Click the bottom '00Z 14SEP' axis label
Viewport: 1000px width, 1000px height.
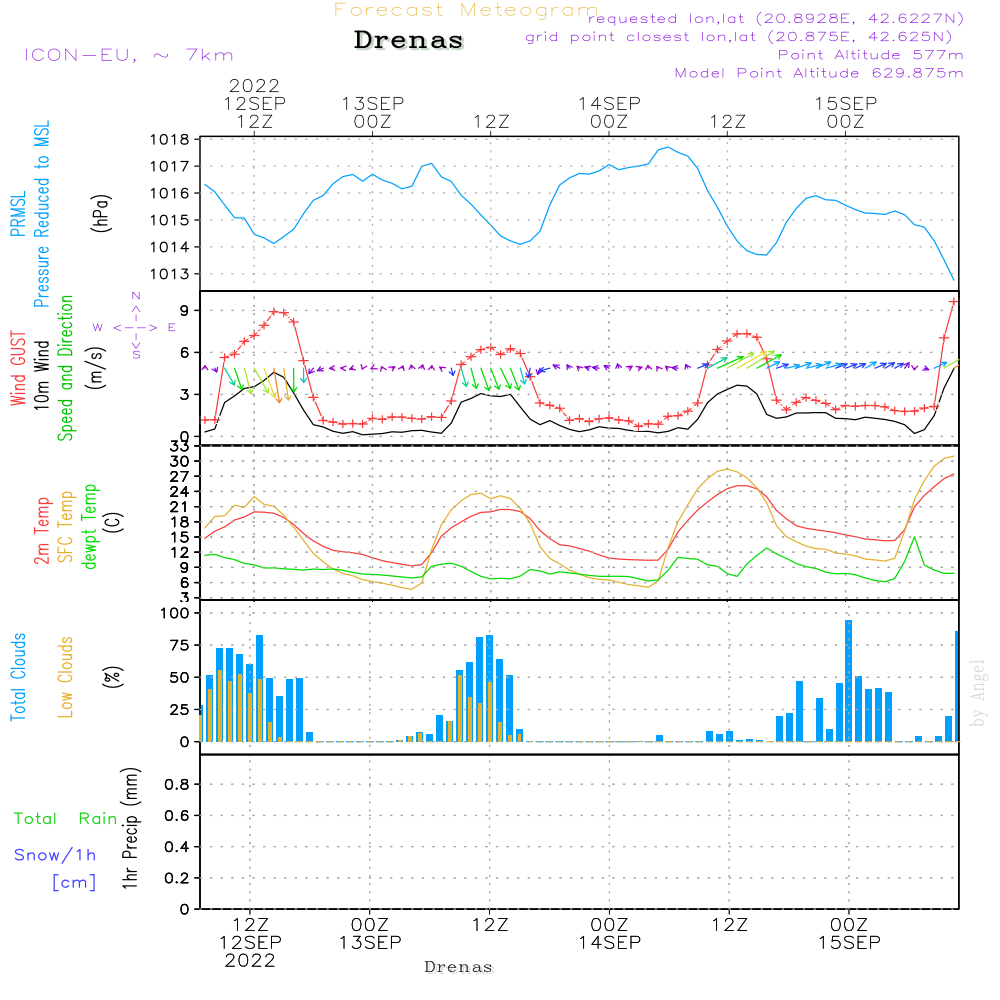pyautogui.click(x=610, y=933)
